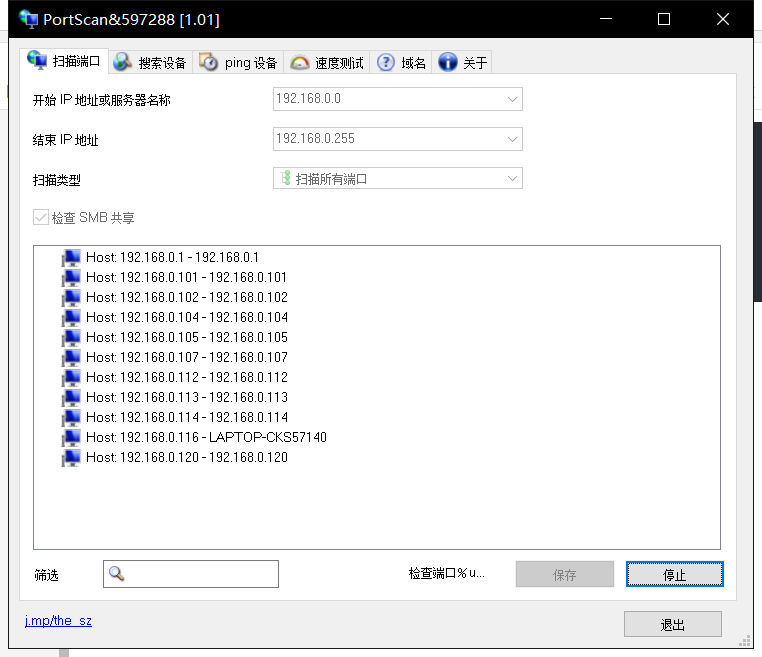762x657 pixels.
Task: Open the start IP address dropdown arrow
Action: tap(512, 99)
